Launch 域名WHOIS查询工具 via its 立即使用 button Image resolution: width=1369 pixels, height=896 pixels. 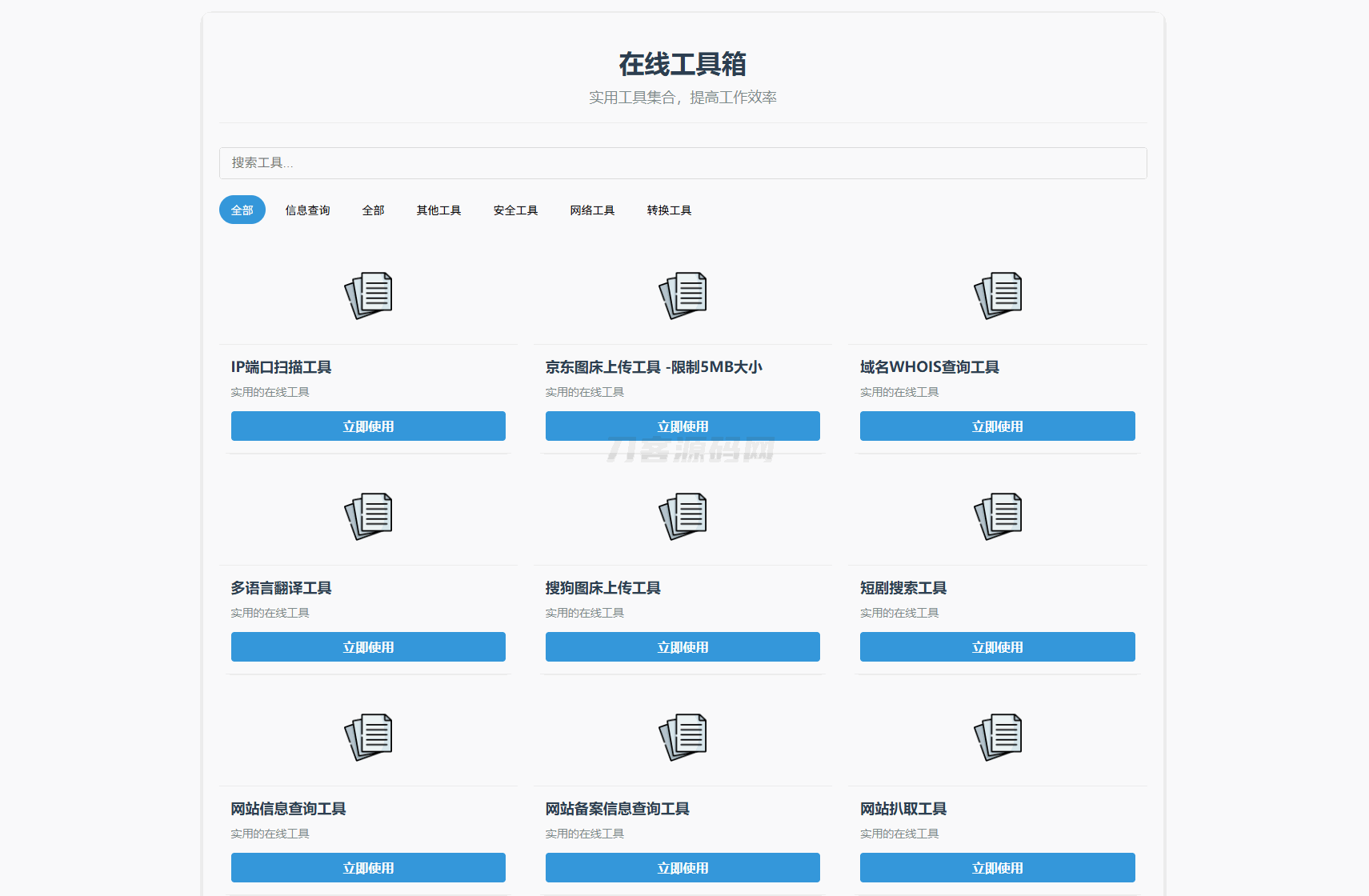[x=997, y=426]
